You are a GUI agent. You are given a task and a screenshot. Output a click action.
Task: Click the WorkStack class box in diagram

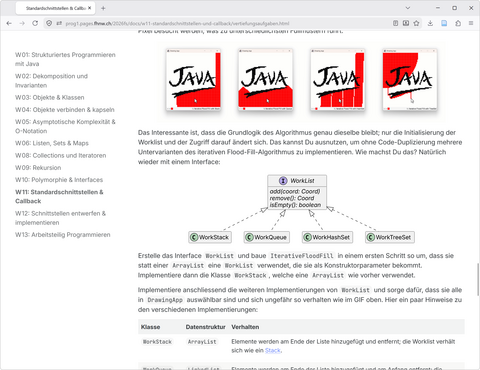[x=210, y=237]
